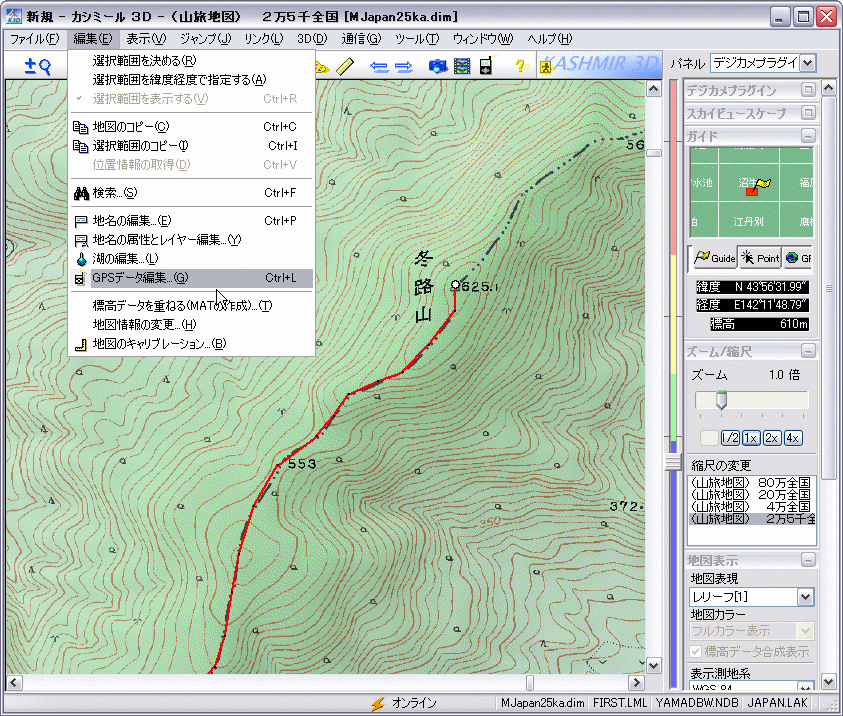The height and width of the screenshot is (716, 843).
Task: Click the 625 summit point on the map
Action: 455,284
